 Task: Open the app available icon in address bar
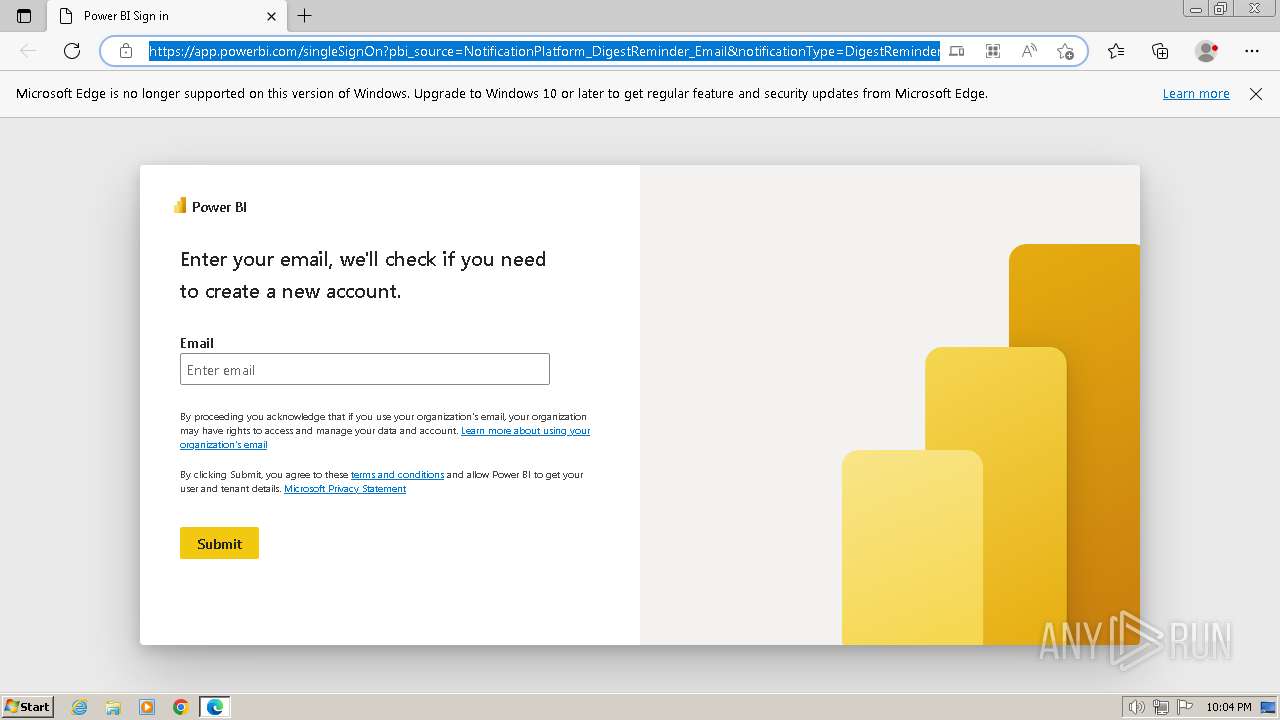pos(957,51)
